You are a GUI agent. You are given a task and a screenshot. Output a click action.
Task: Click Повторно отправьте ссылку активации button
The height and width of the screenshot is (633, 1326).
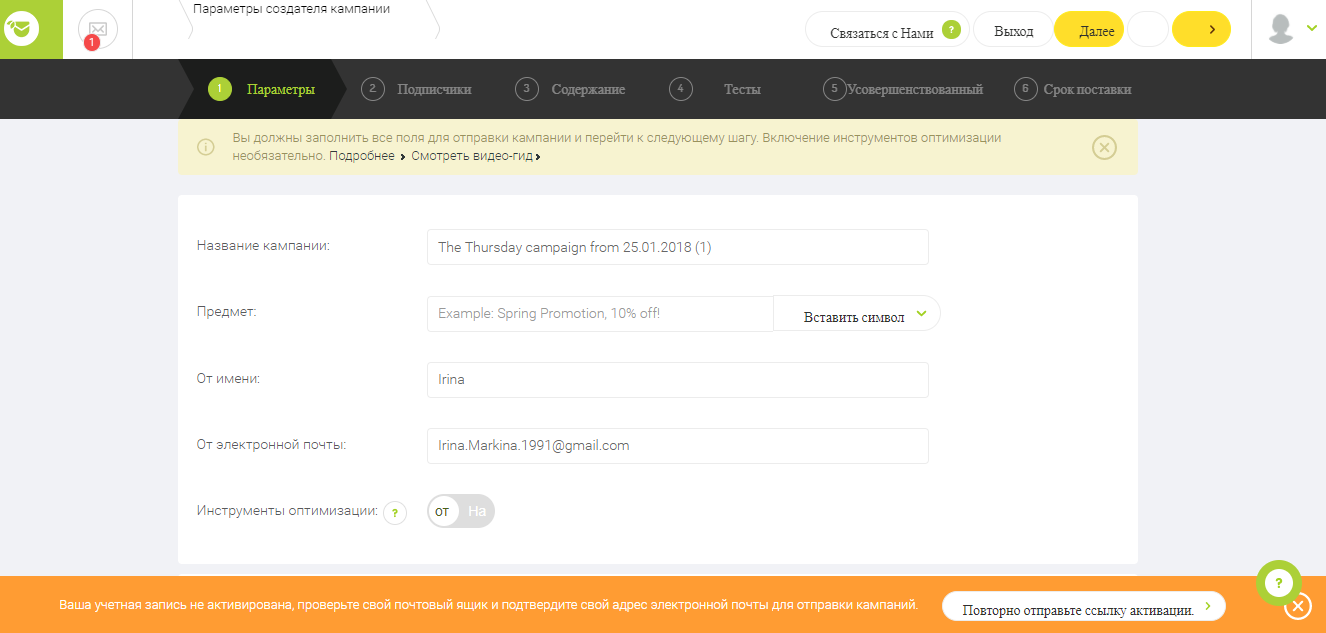coord(1083,607)
